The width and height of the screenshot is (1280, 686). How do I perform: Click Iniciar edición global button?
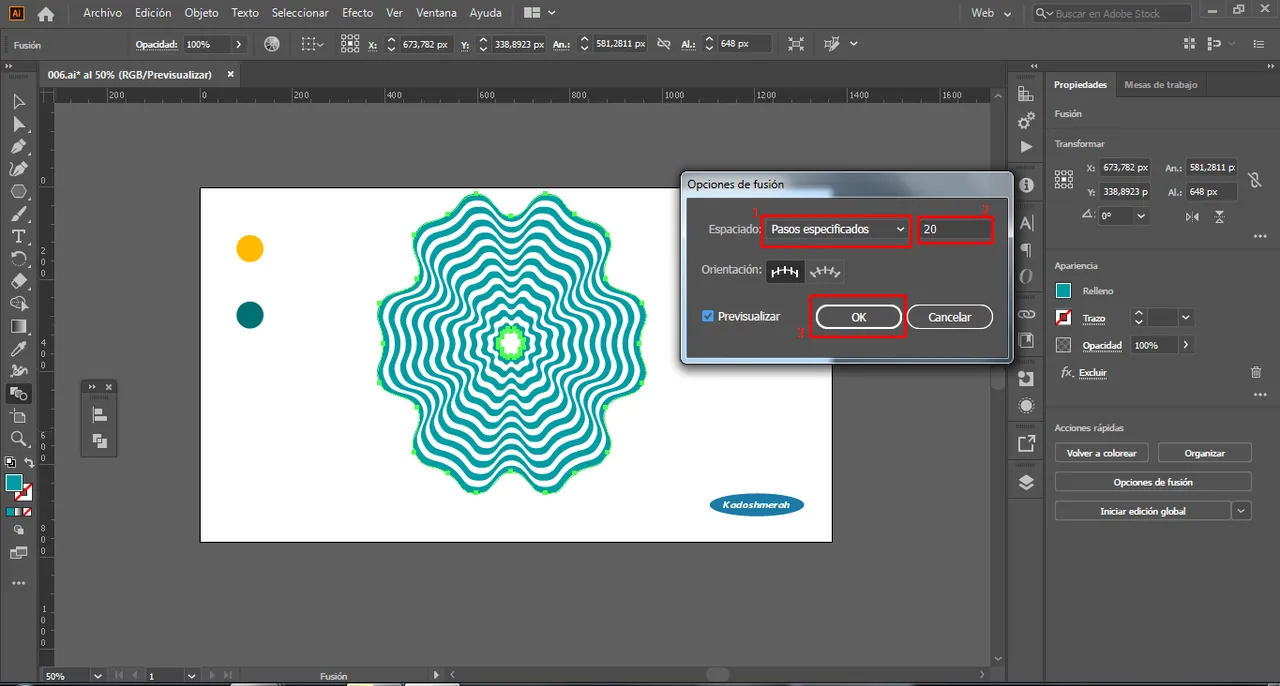click(x=1143, y=511)
